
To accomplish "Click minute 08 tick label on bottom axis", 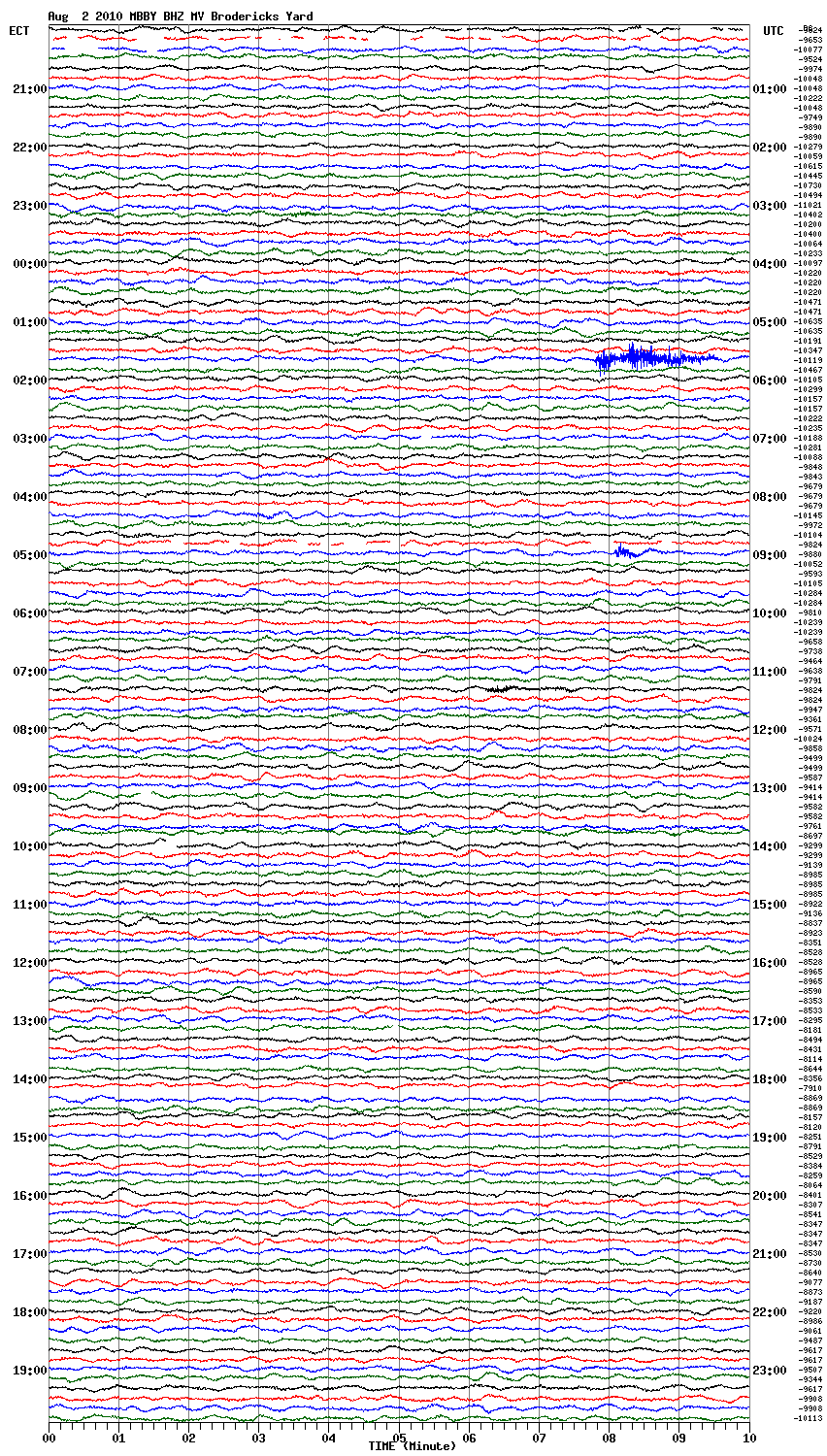I will (x=609, y=1437).
